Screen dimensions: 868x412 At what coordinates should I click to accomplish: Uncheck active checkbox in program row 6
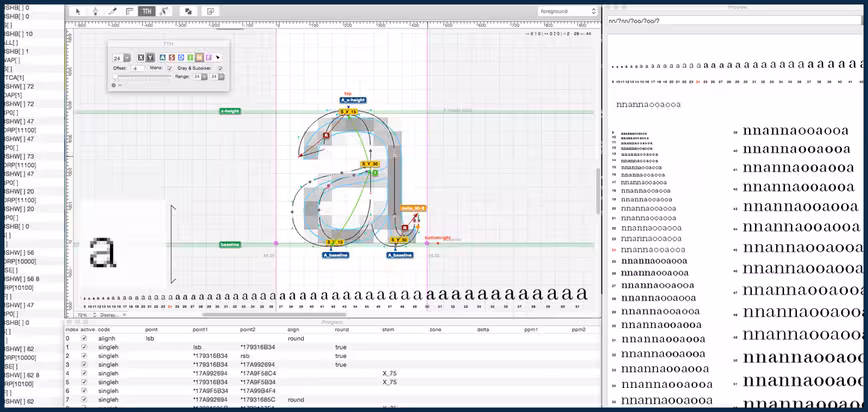[x=84, y=391]
